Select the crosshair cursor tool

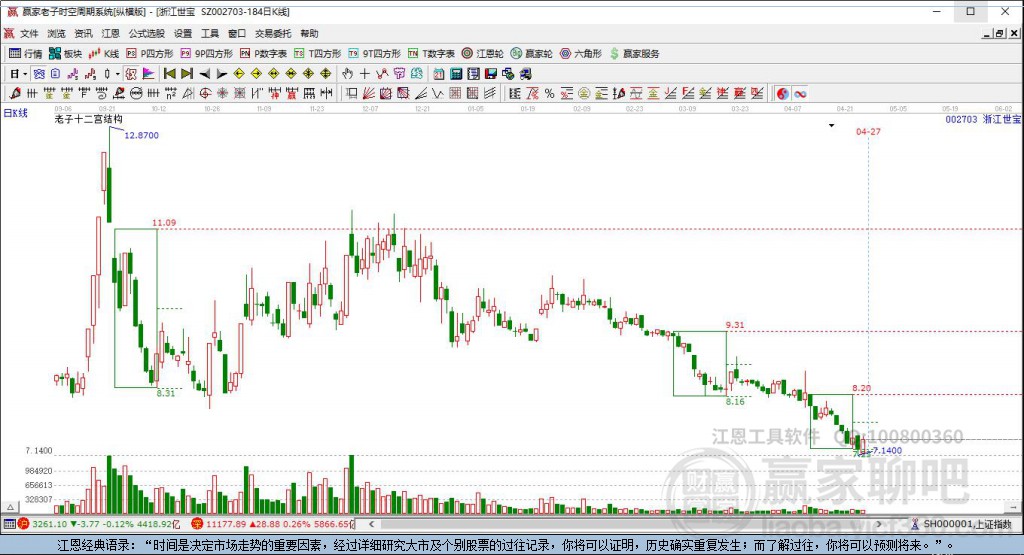click(364, 74)
